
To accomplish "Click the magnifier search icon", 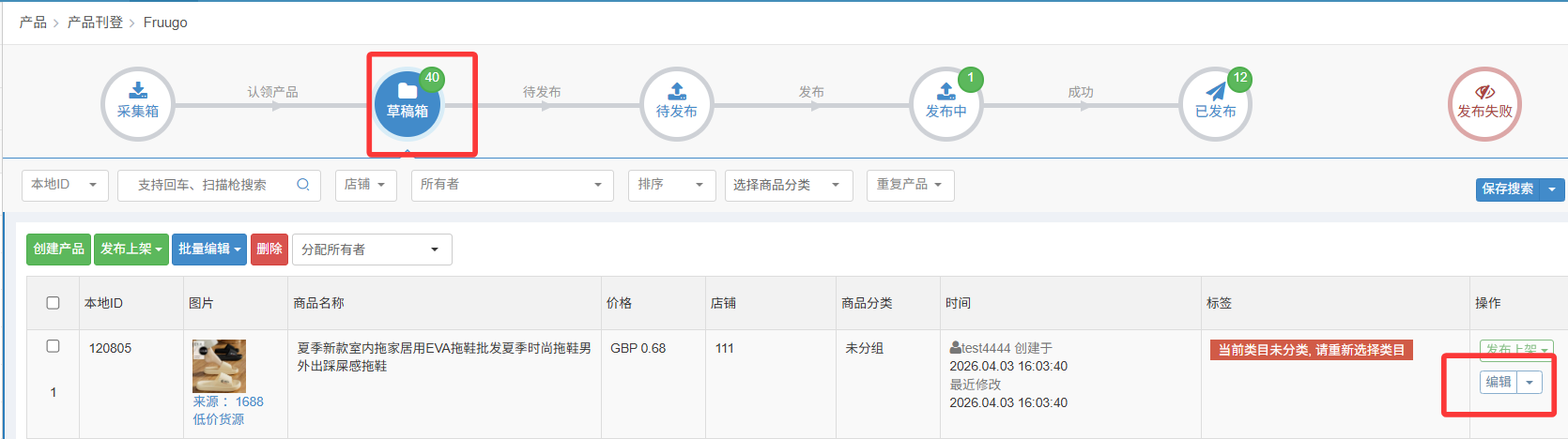I will coord(303,185).
